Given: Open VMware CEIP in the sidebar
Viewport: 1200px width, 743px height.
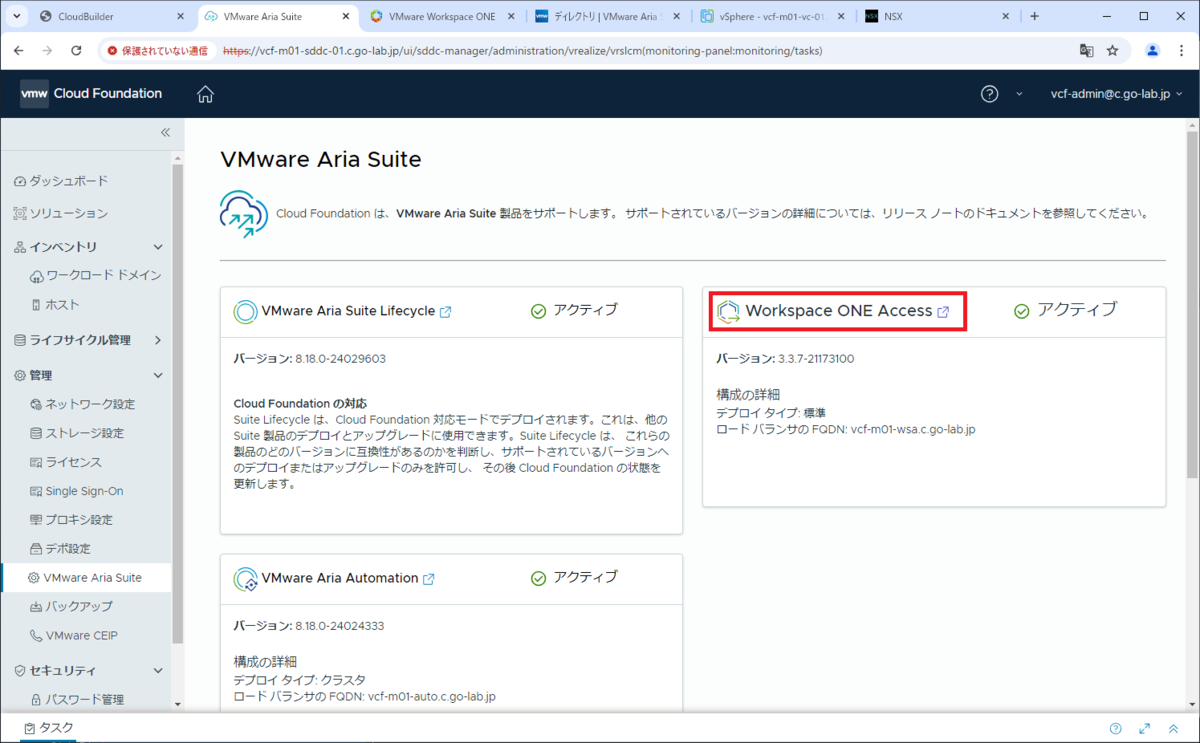Looking at the screenshot, I should click(75, 635).
